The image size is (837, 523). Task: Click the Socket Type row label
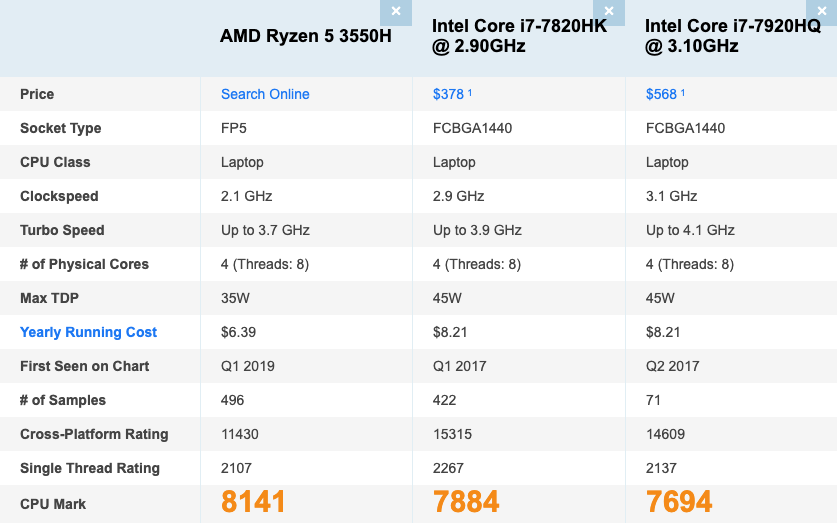[x=60, y=128]
